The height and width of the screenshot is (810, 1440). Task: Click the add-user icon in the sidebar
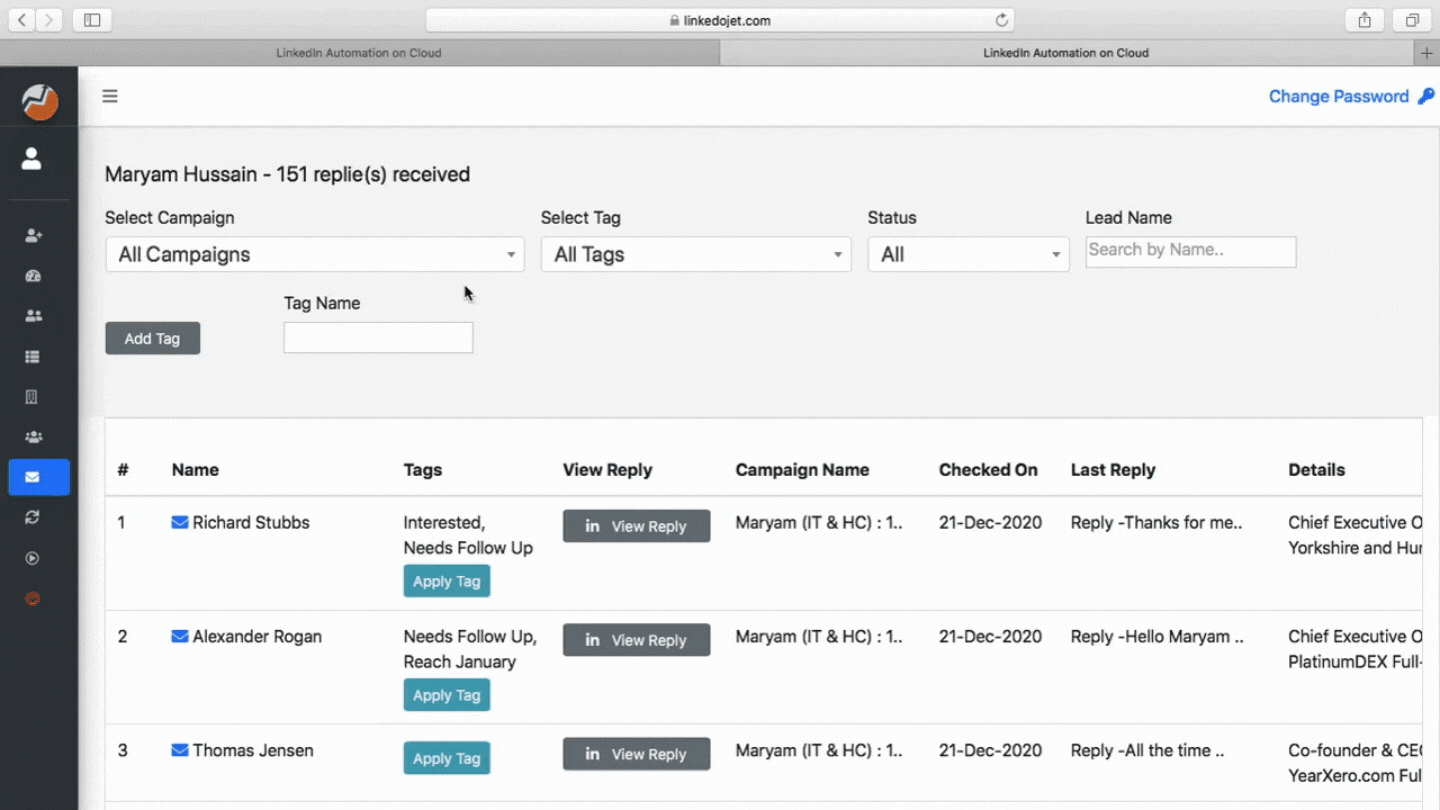(33, 235)
